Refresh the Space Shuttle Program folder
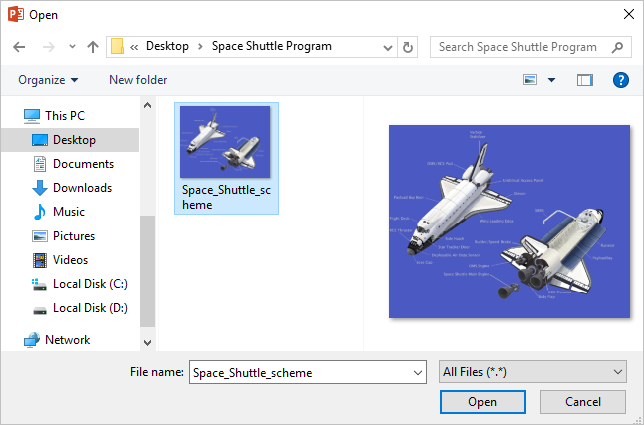The width and height of the screenshot is (644, 425). [x=407, y=47]
